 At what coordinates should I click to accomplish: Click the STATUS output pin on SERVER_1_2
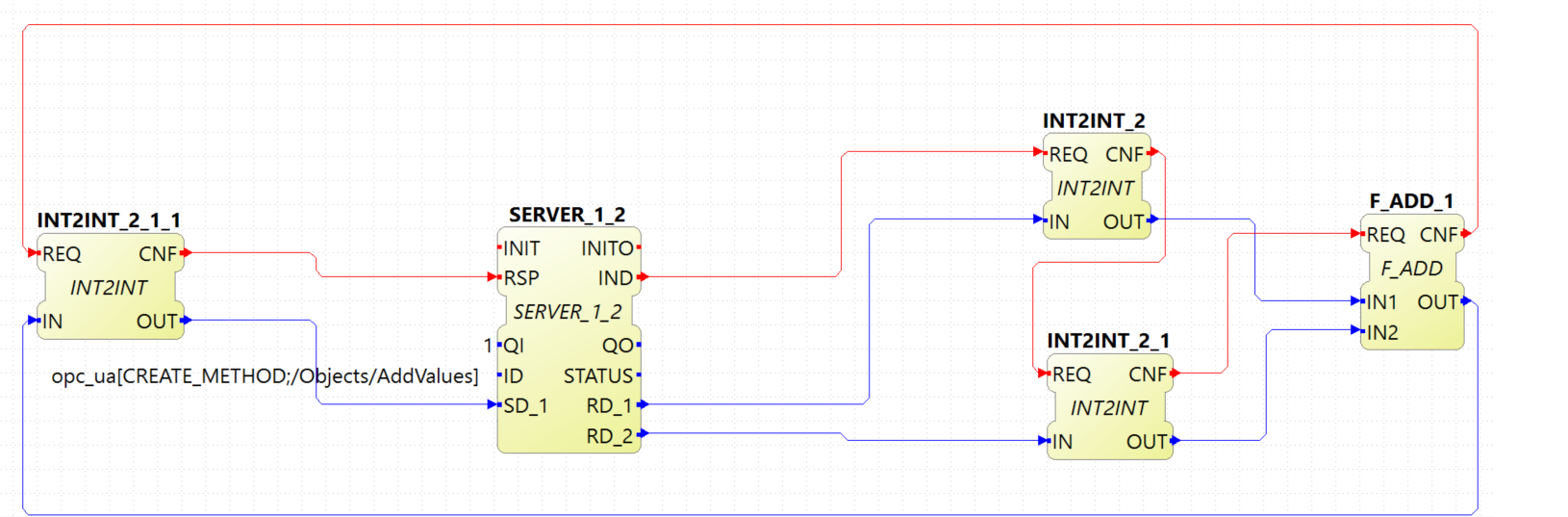coord(598,375)
